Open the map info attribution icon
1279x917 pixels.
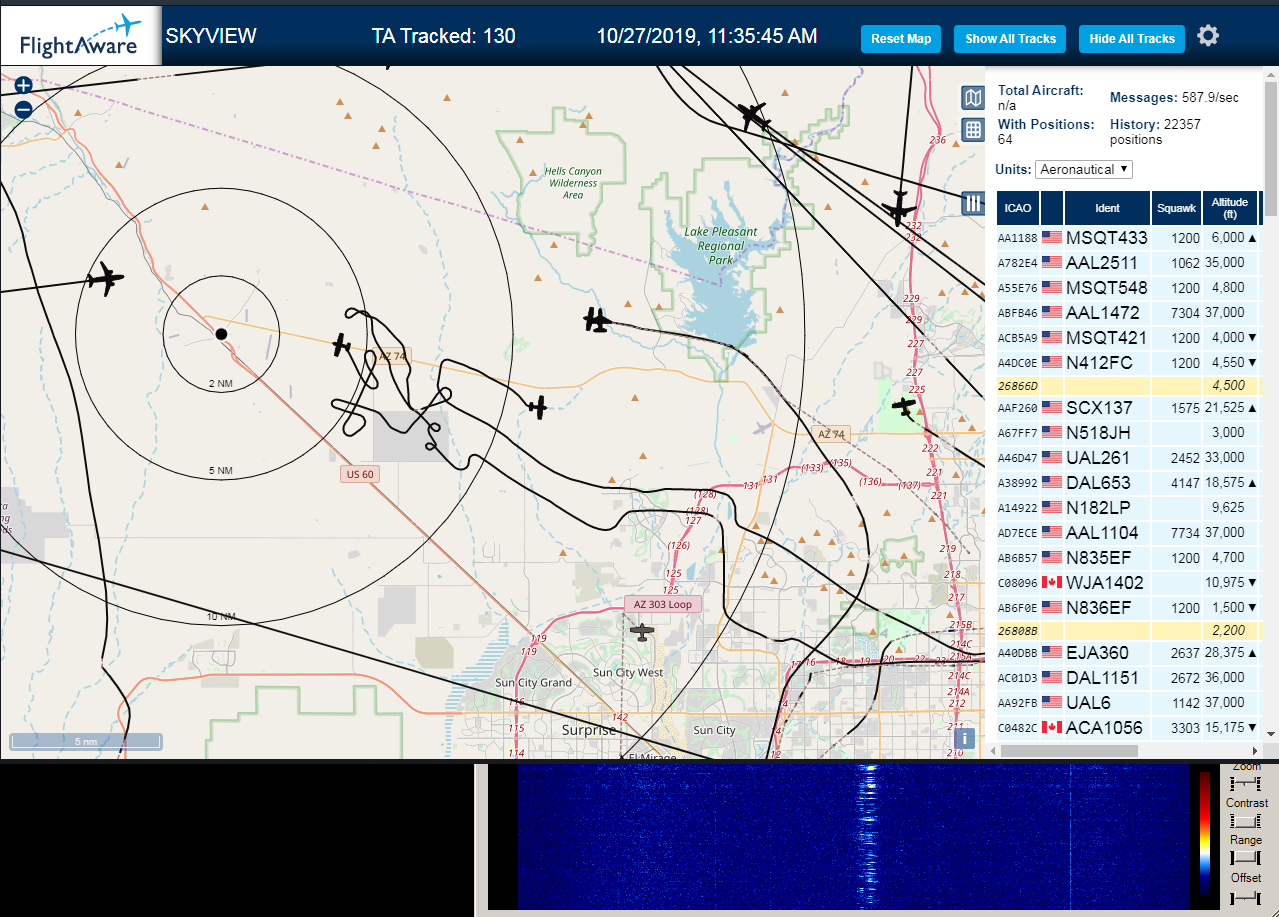964,738
